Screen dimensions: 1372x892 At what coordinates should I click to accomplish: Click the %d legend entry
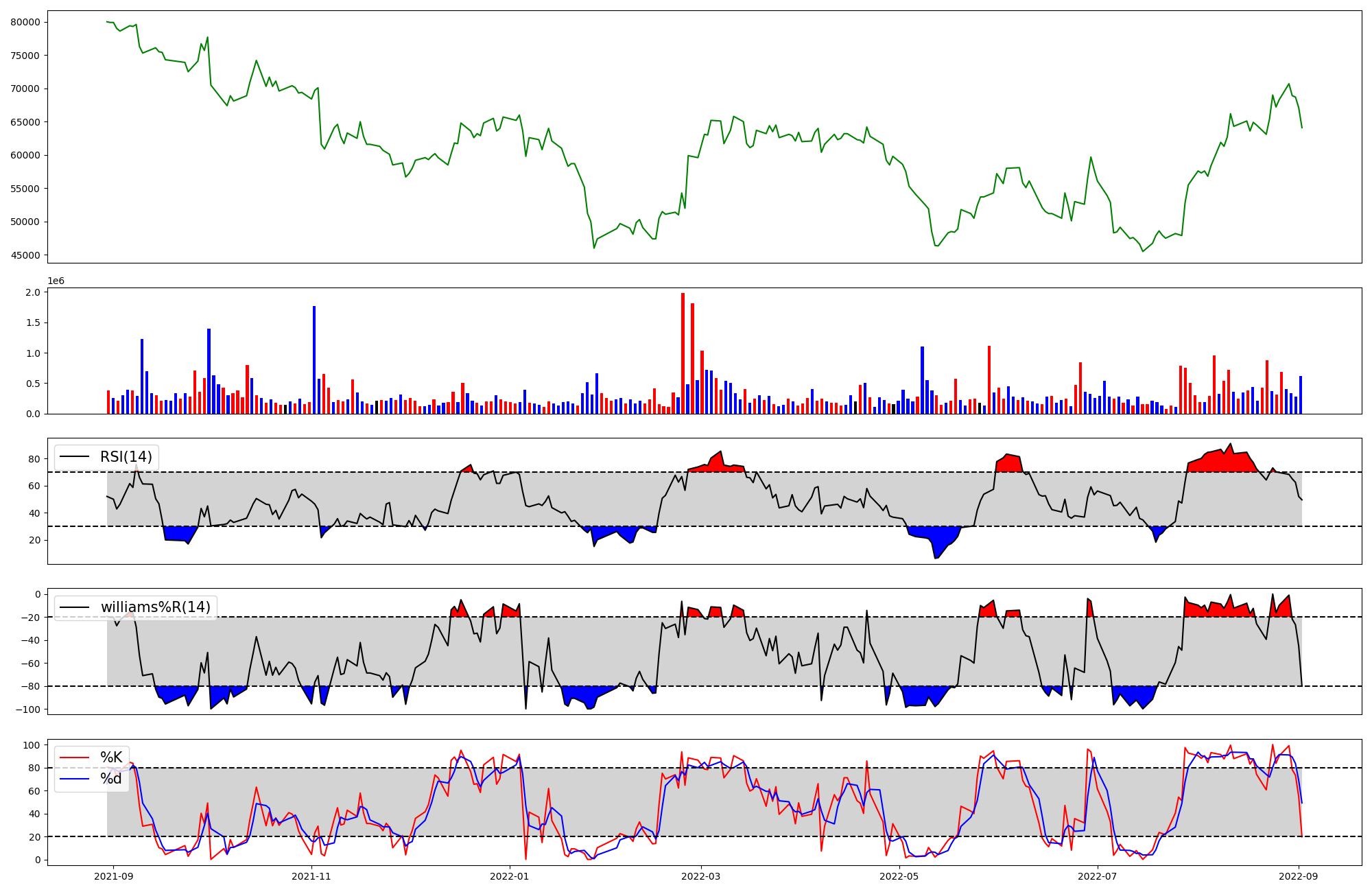click(111, 779)
